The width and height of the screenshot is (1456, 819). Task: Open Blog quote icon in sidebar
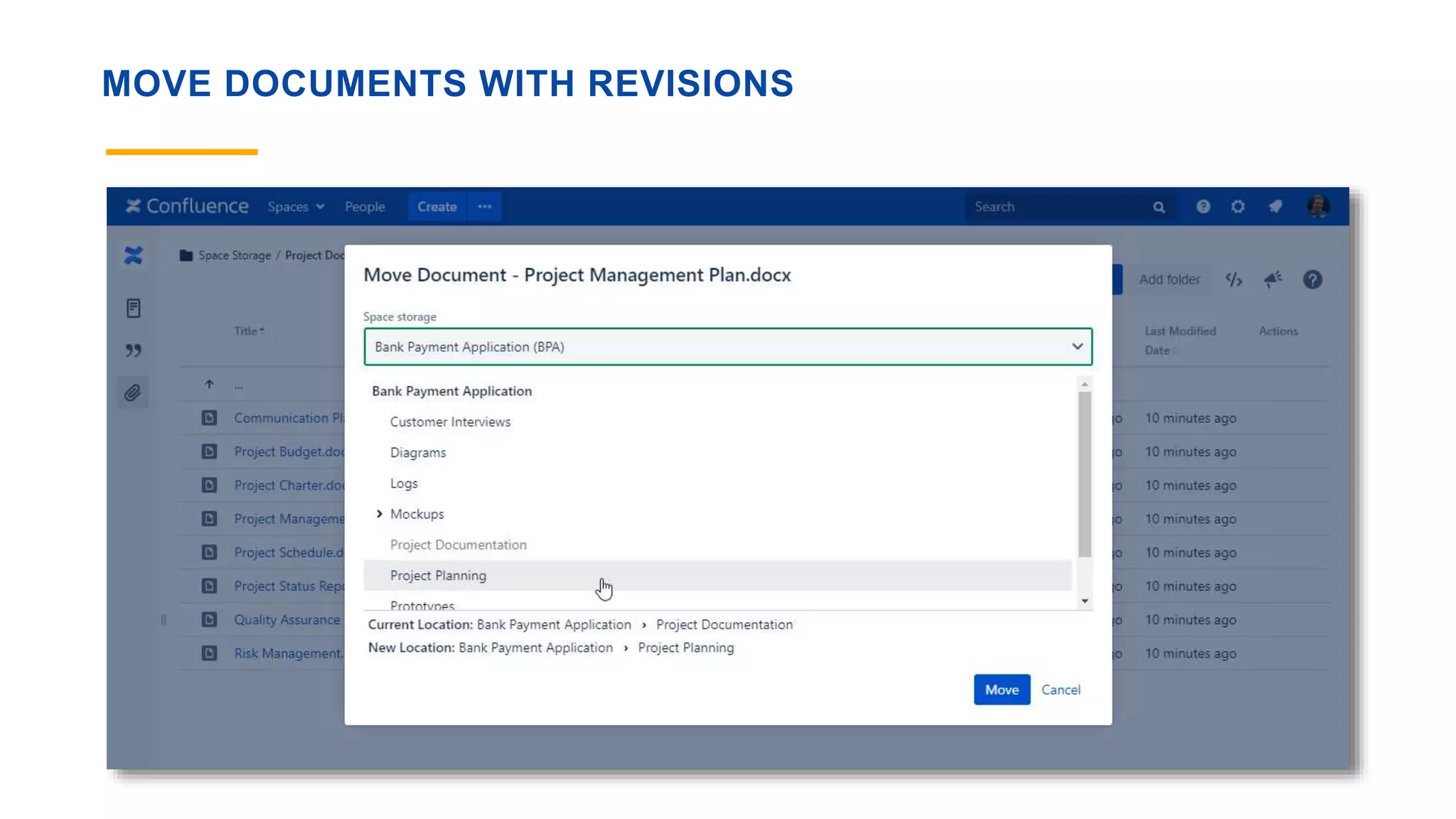[x=133, y=350]
